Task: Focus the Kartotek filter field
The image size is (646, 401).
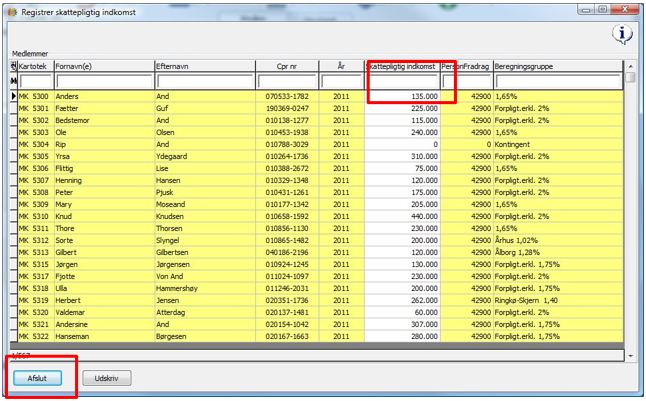Action: pos(36,82)
